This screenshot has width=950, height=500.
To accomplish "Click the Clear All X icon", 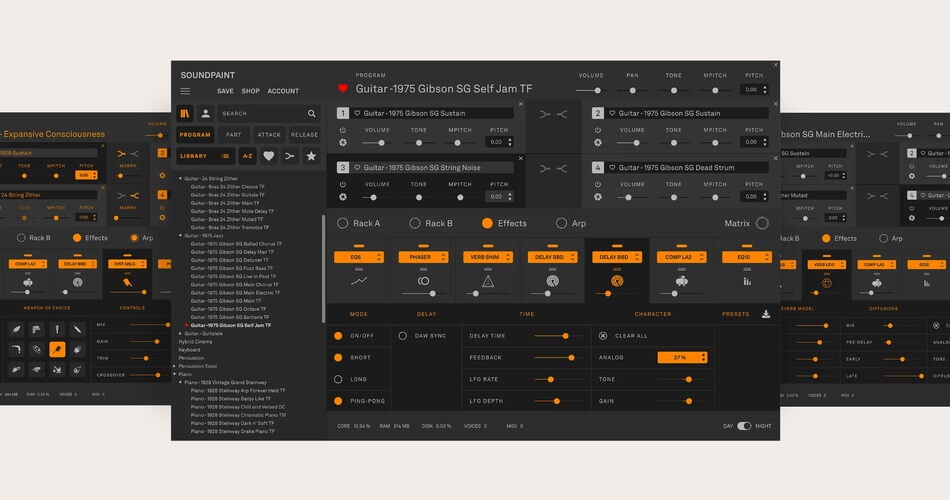I will click(603, 336).
